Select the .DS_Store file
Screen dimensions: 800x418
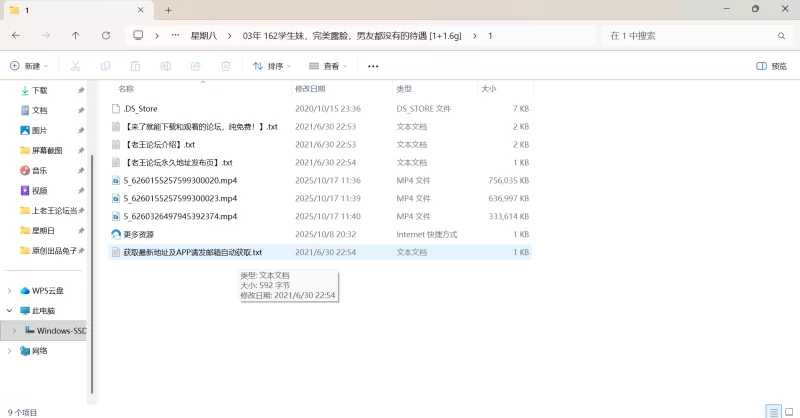pyautogui.click(x=140, y=108)
